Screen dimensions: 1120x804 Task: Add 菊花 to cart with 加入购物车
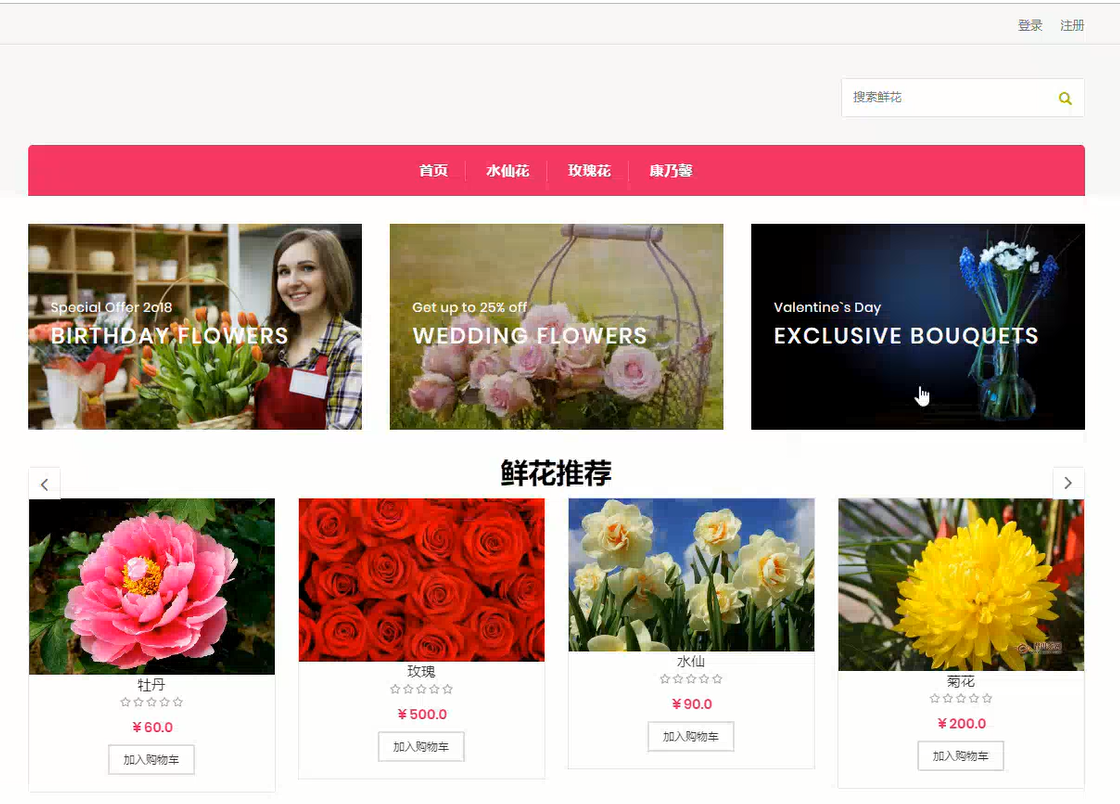click(x=961, y=755)
